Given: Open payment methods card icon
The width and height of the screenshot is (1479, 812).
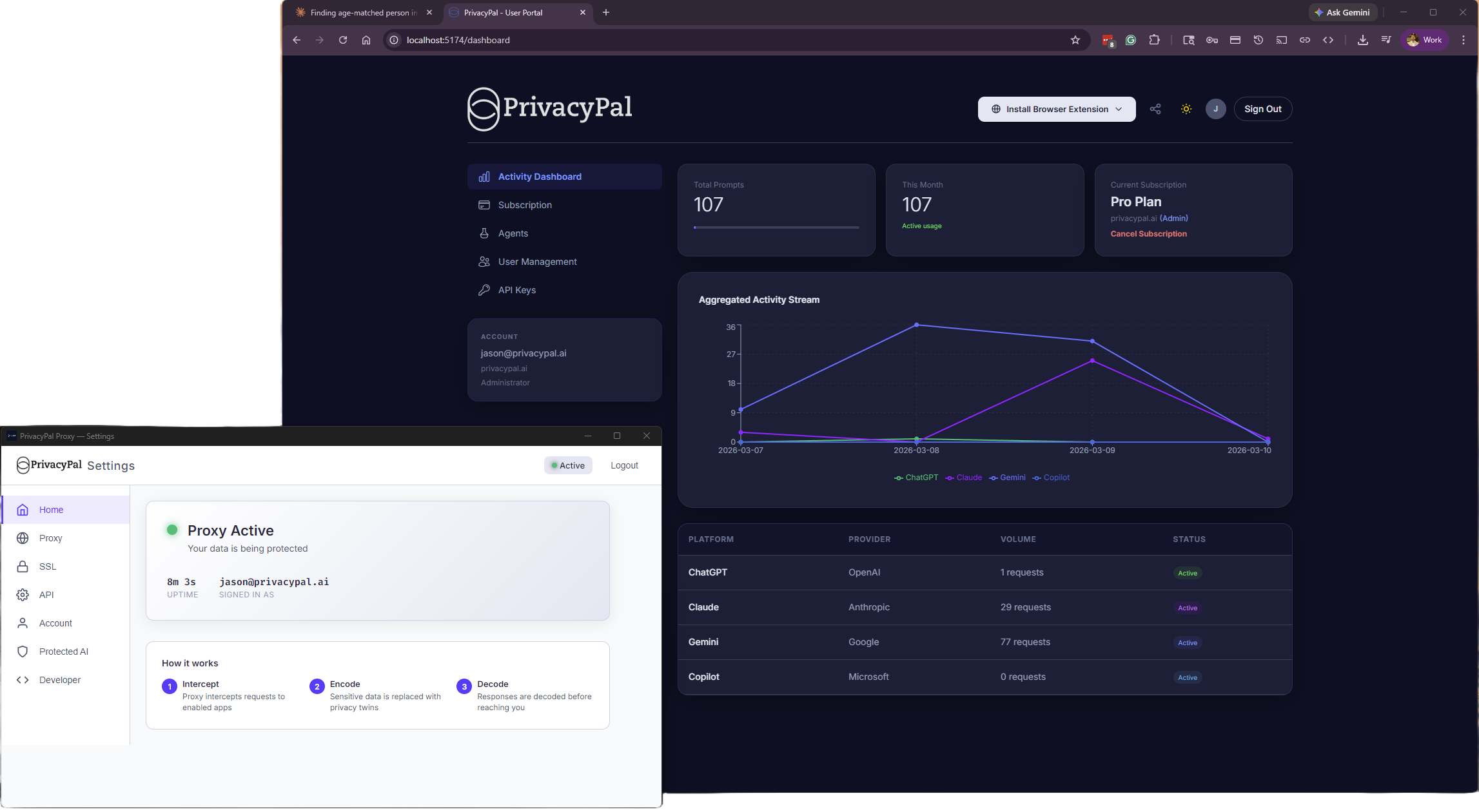Looking at the screenshot, I should click(x=1235, y=40).
